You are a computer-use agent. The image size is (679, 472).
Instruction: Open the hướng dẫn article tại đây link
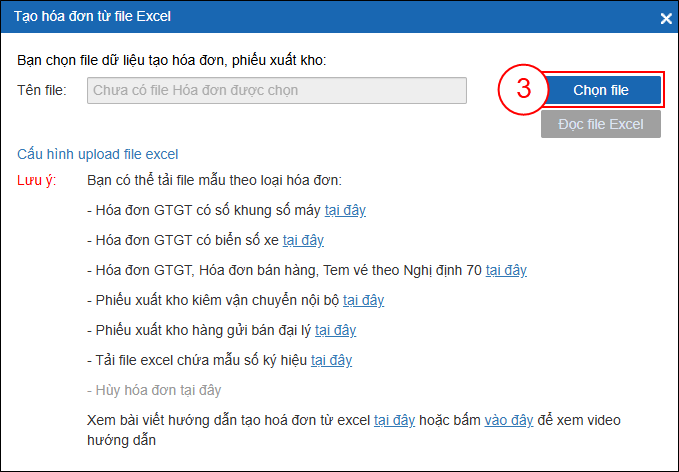394,420
